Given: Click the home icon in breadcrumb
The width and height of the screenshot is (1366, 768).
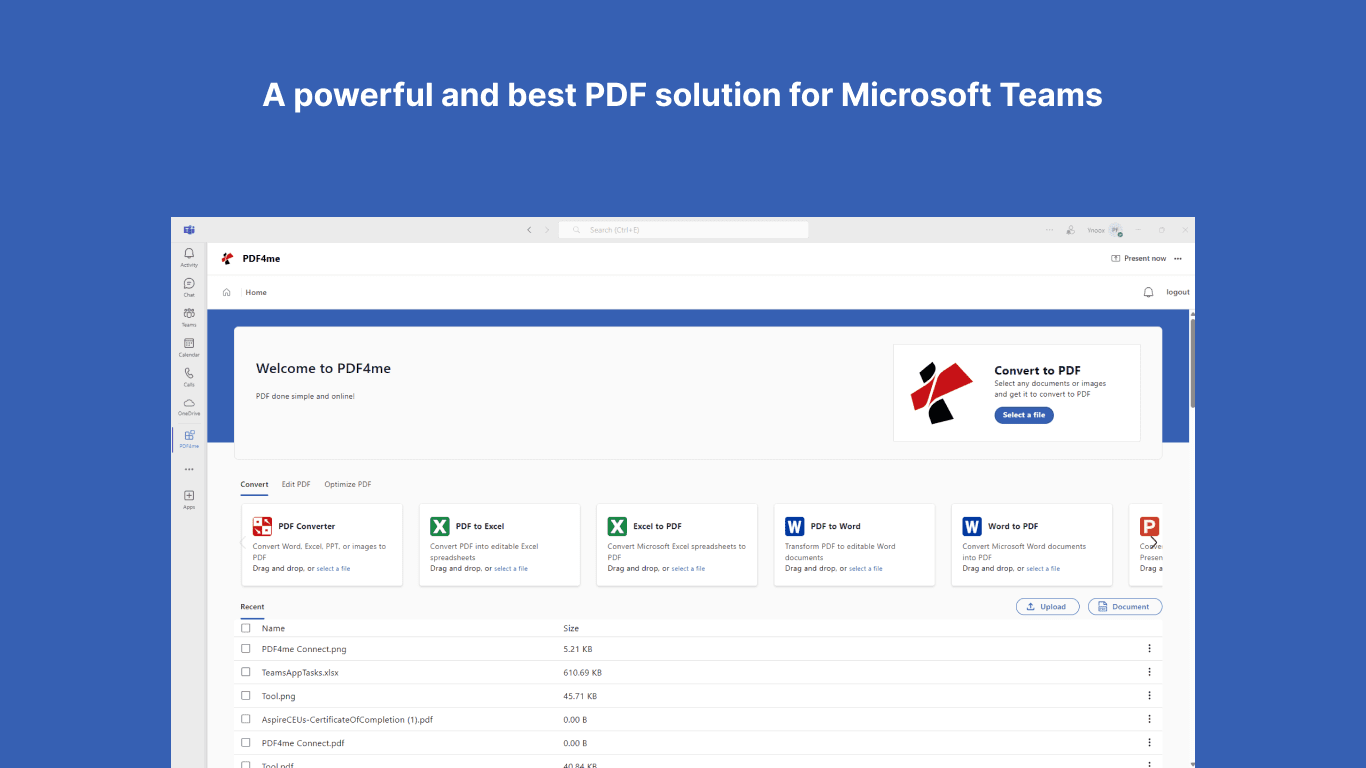Looking at the screenshot, I should click(227, 292).
